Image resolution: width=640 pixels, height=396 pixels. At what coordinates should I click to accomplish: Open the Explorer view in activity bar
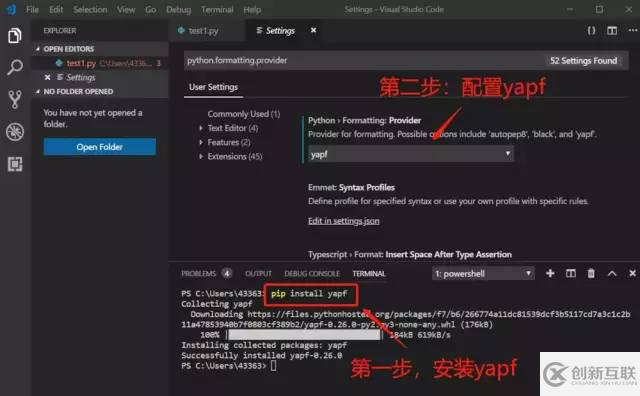click(15, 36)
